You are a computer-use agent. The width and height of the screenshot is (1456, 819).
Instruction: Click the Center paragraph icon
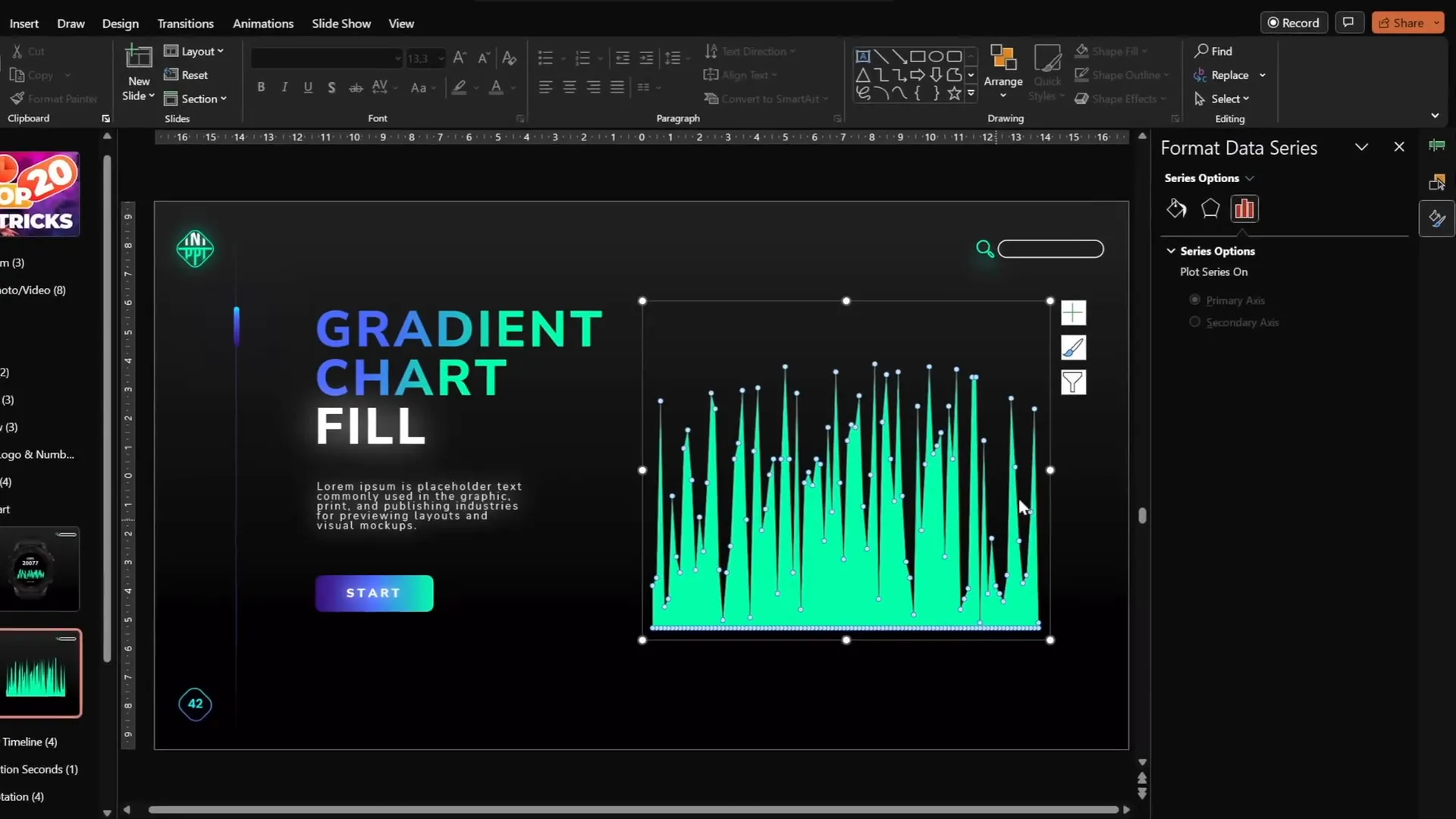coord(570,87)
